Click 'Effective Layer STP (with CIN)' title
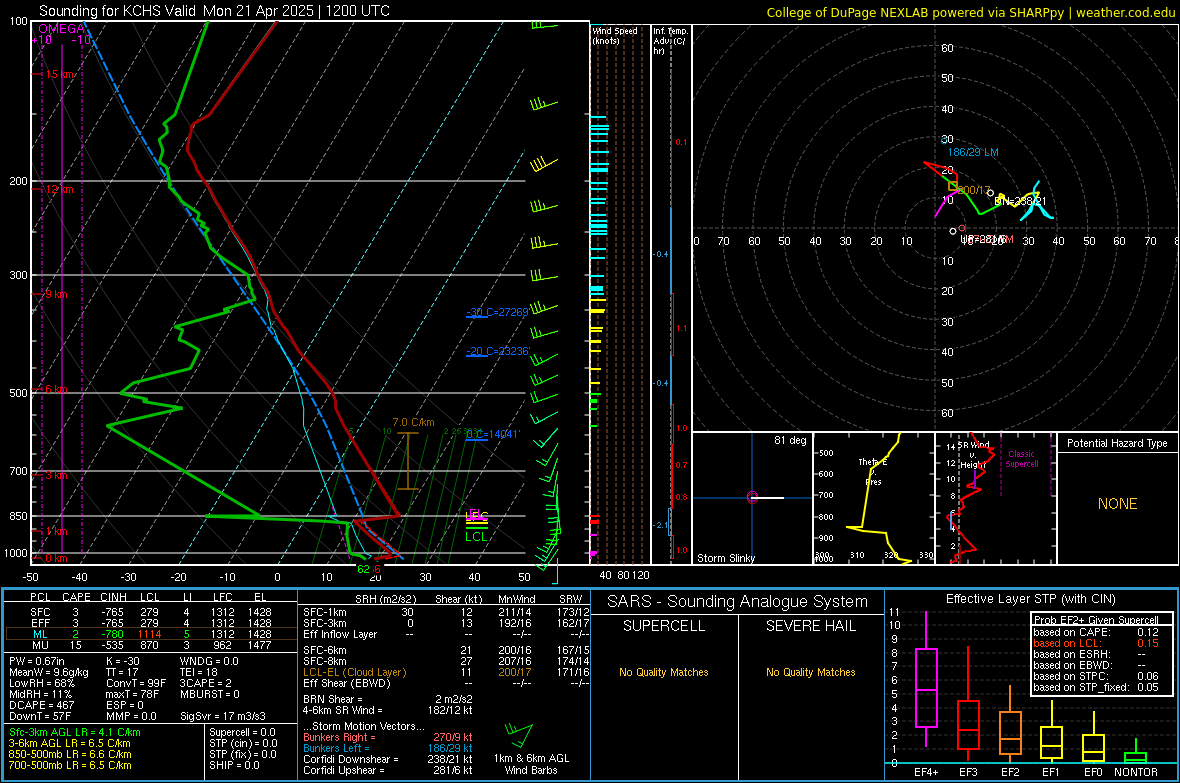The width and height of the screenshot is (1180, 783). click(x=1030, y=599)
